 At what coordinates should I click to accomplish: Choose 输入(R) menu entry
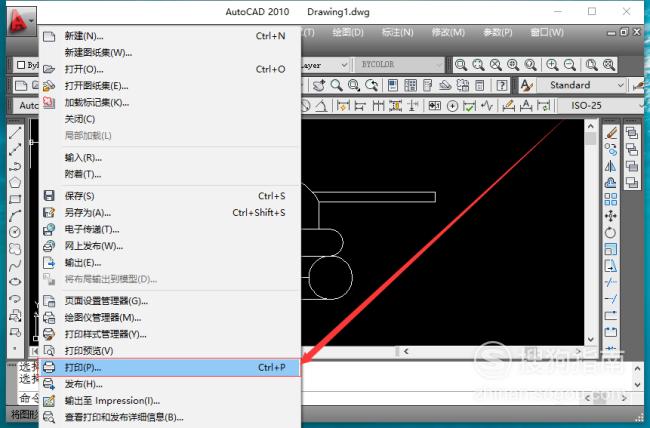click(170, 158)
